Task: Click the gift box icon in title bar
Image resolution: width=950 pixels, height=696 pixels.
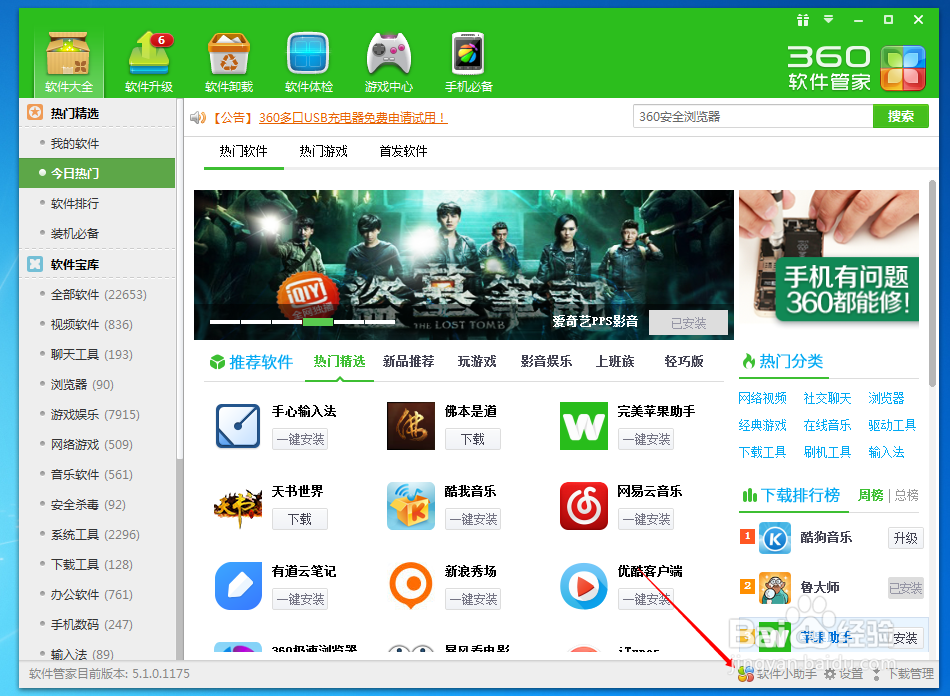Action: (803, 20)
